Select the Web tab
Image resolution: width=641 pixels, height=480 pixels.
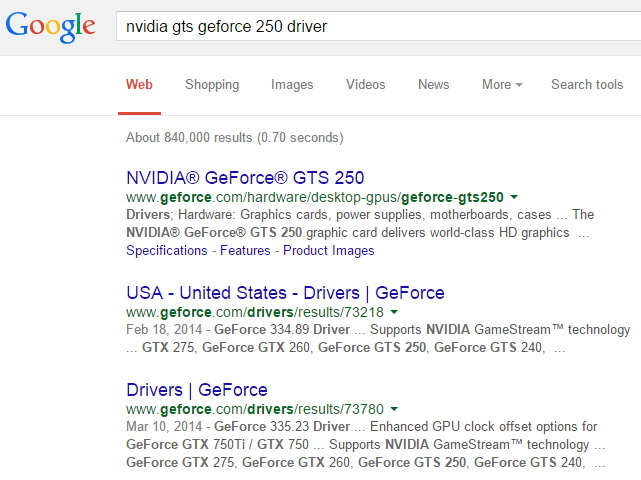pos(139,85)
